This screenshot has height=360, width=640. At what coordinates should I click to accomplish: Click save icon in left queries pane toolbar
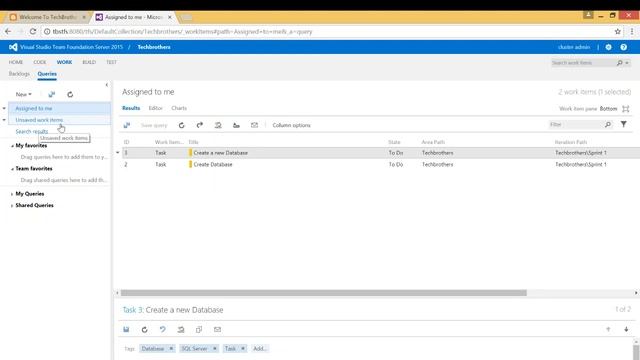tap(51, 94)
